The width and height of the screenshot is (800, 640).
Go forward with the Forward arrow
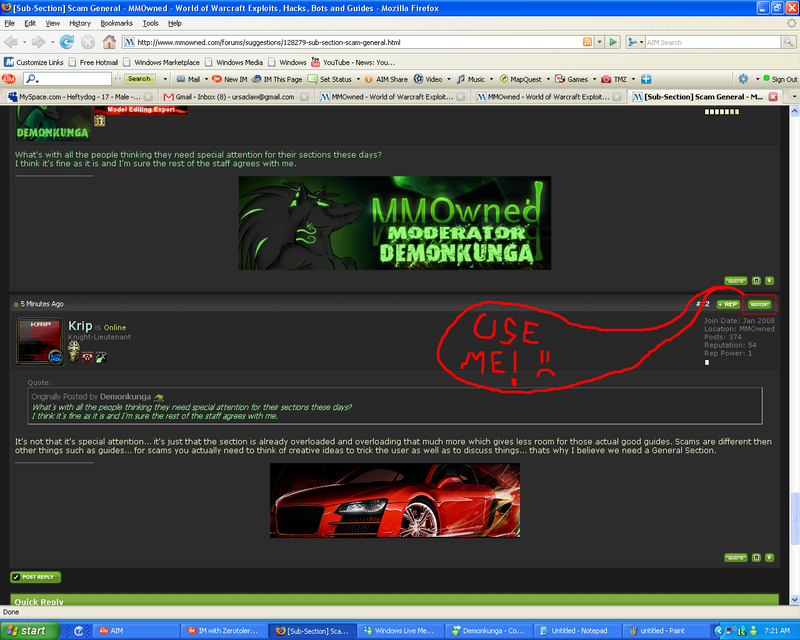click(38, 42)
